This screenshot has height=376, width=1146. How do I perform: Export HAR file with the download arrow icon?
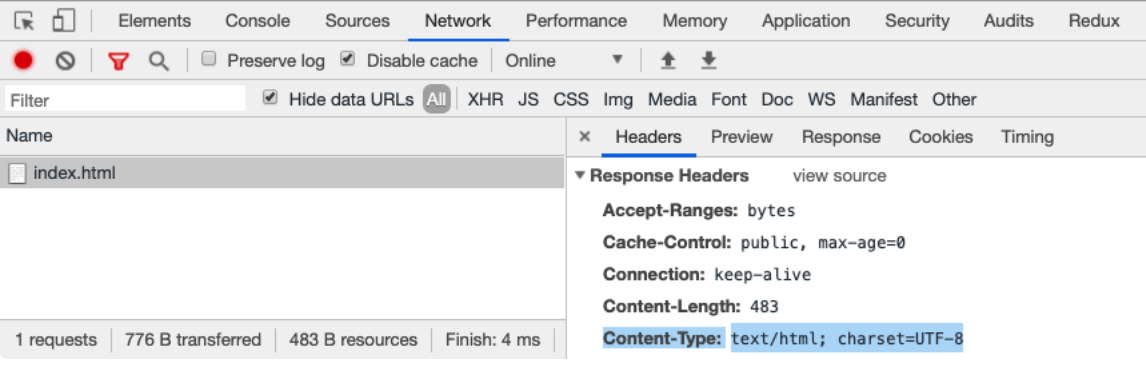click(x=708, y=61)
